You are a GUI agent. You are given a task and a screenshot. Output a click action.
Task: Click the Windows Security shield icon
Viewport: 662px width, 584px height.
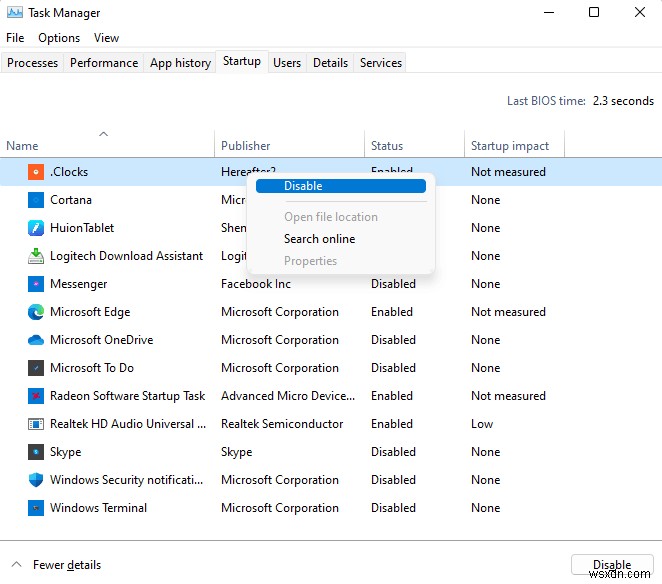(36, 480)
